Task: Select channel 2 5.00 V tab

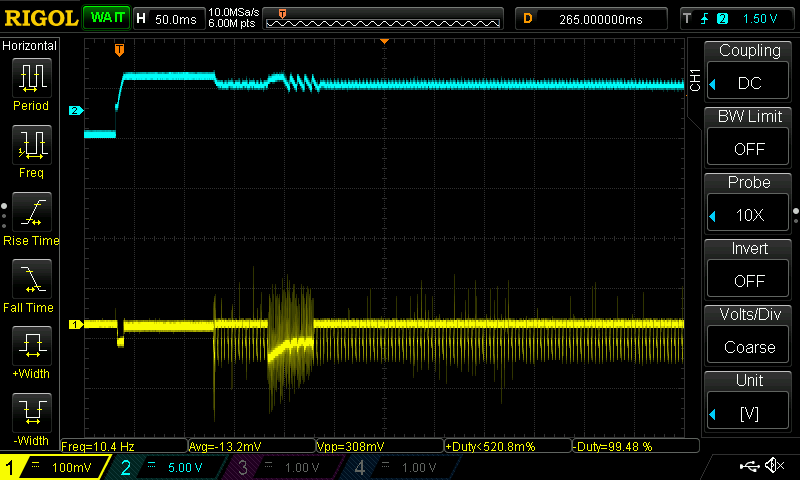Action: pos(168,467)
